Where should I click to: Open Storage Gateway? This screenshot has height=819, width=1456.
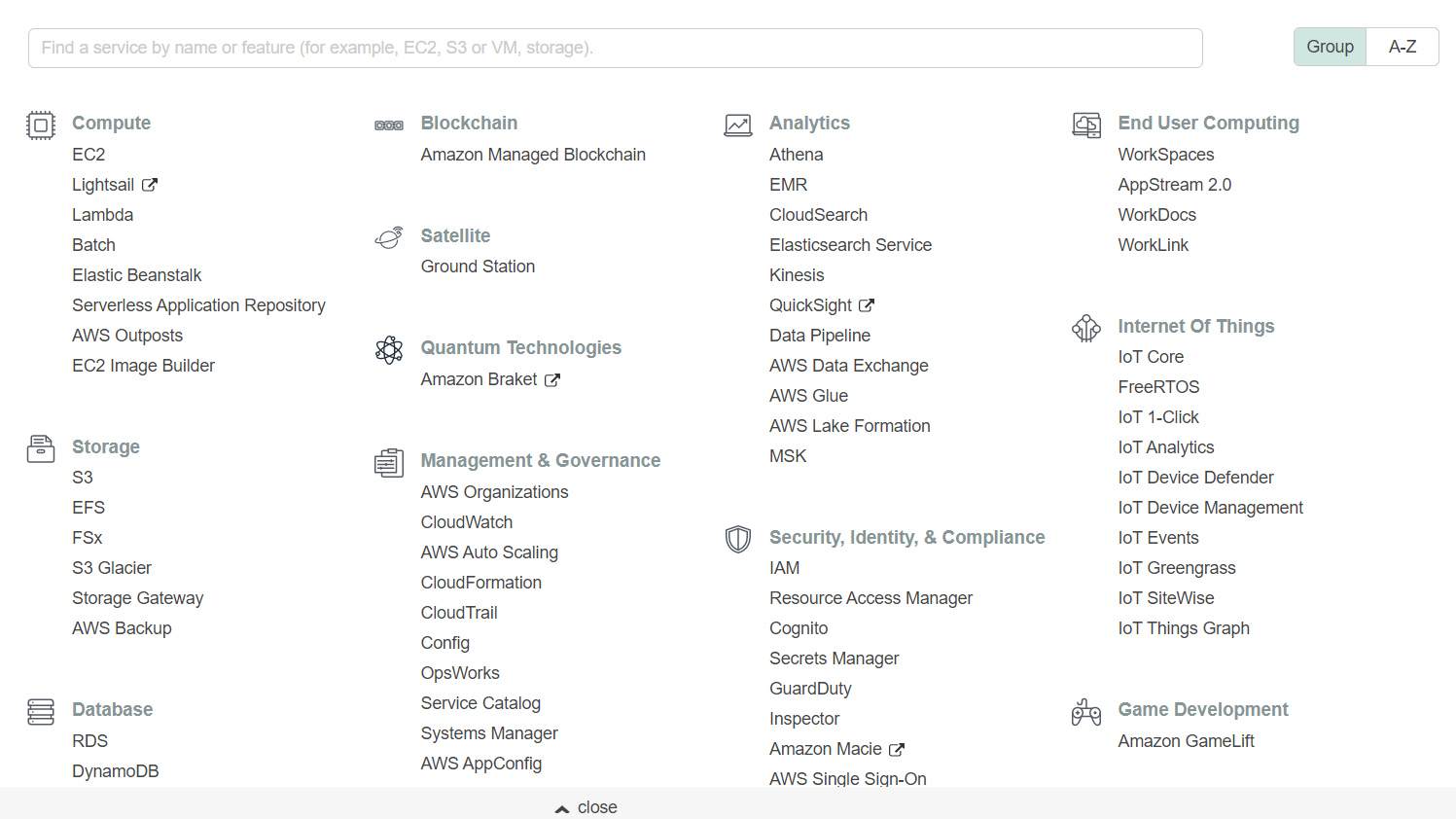138,598
